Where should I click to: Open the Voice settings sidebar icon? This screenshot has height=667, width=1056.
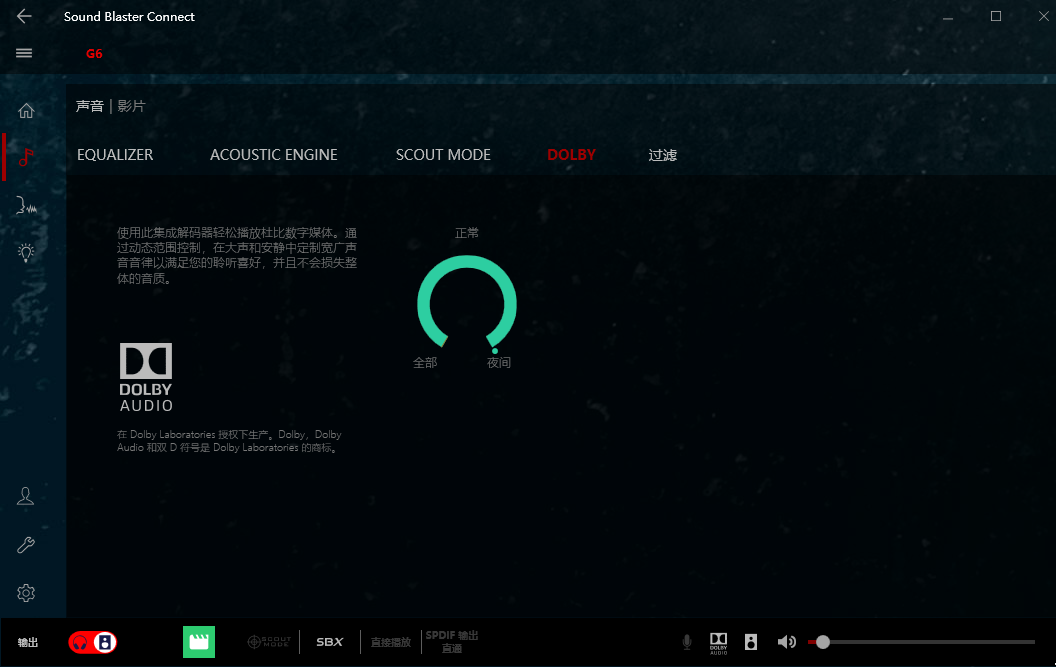[x=26, y=205]
